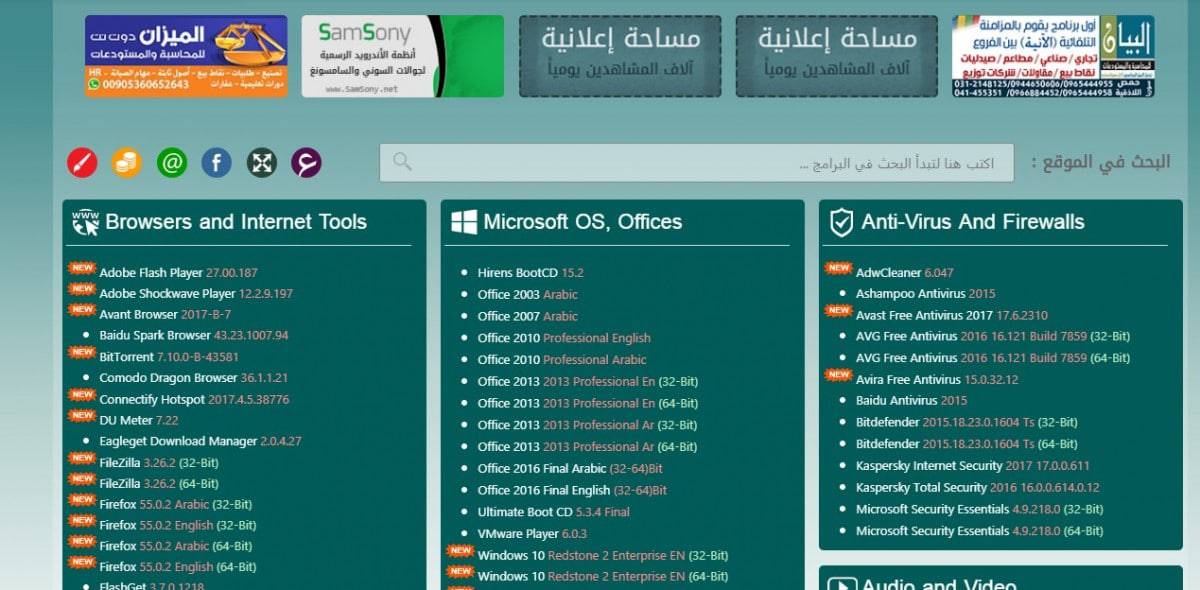Click the NEW badge next to DU Meter

pyautogui.click(x=81, y=417)
